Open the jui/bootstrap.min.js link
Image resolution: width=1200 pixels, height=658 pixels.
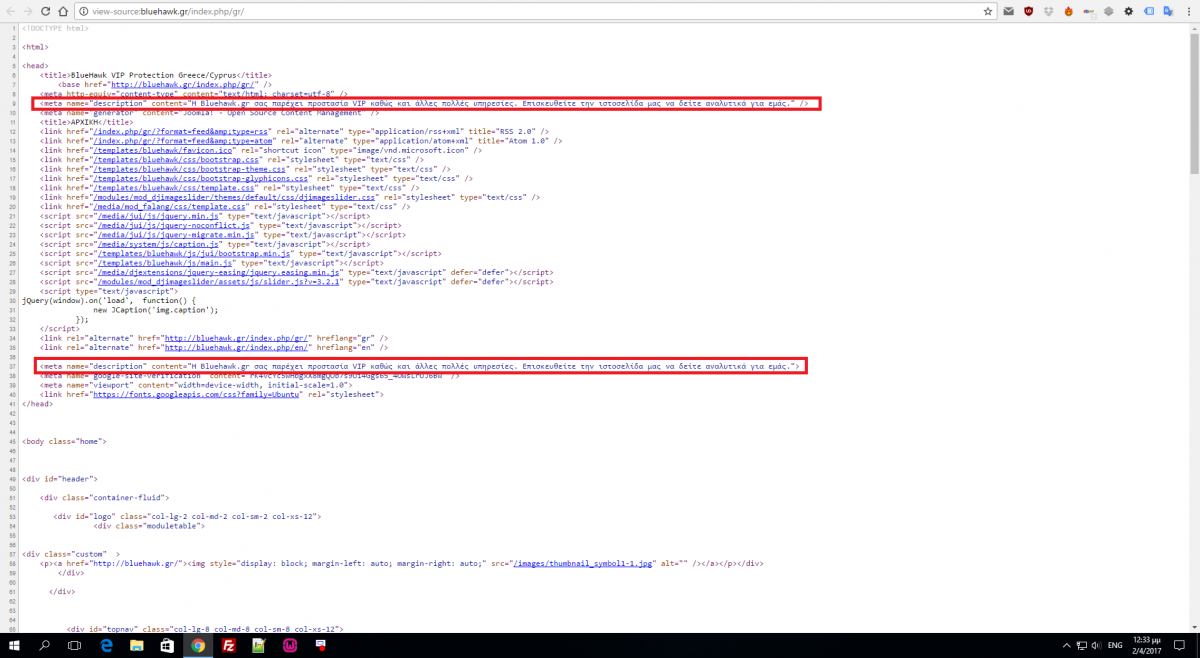click(194, 253)
